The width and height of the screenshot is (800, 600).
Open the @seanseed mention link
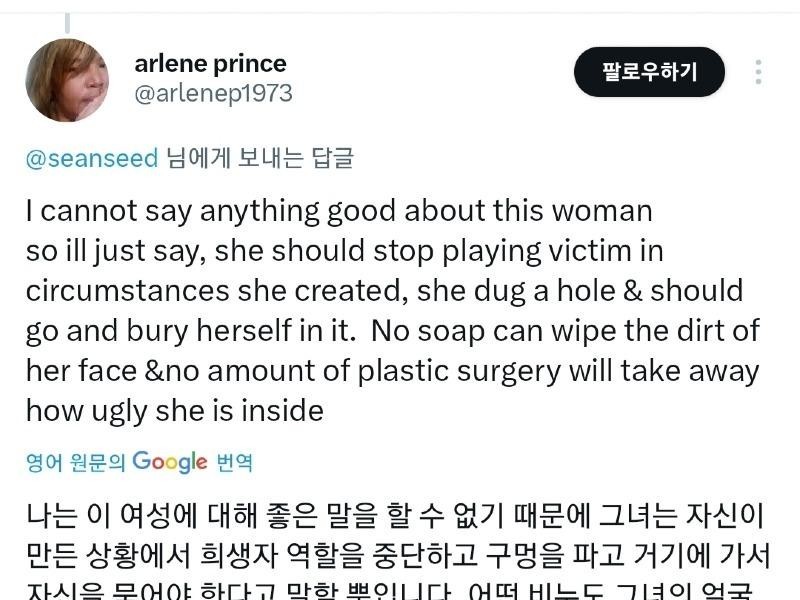click(x=92, y=158)
